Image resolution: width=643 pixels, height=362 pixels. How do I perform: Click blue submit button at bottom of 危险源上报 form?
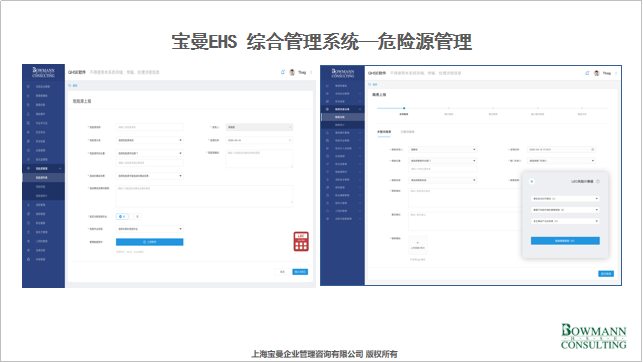pyautogui.click(x=300, y=272)
